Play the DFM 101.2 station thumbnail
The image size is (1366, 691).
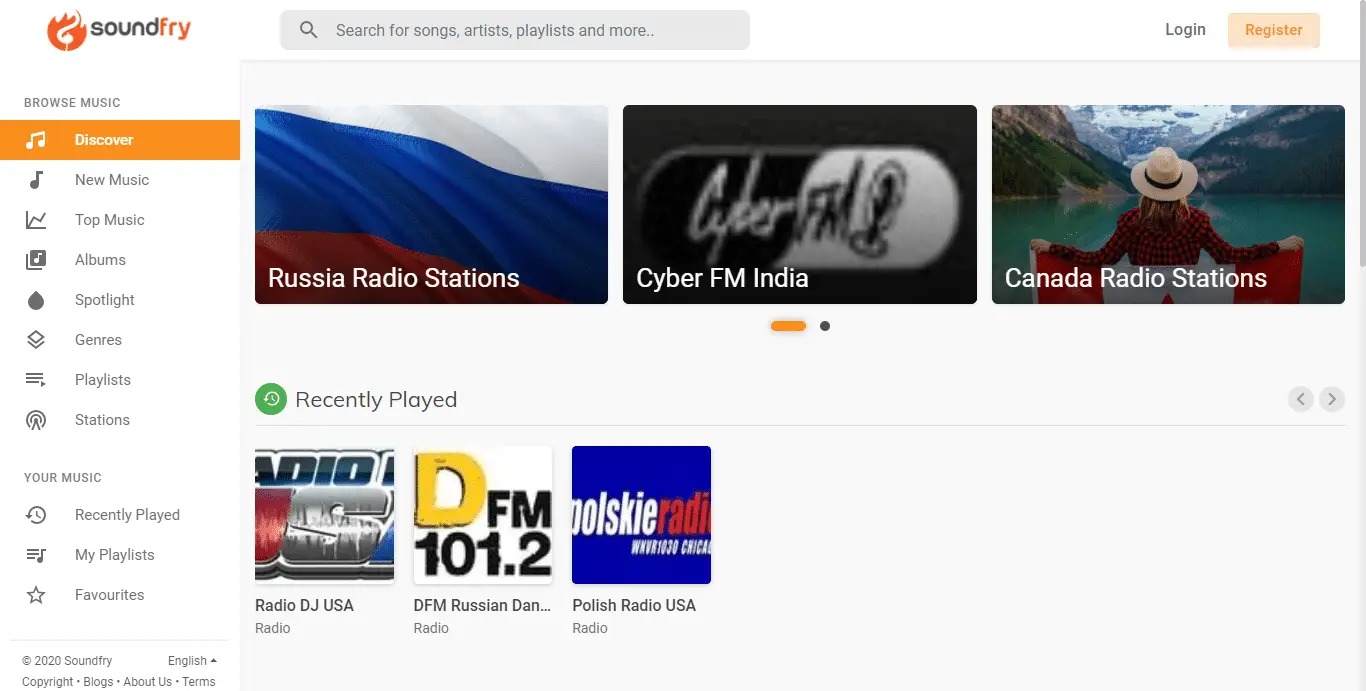[x=483, y=515]
